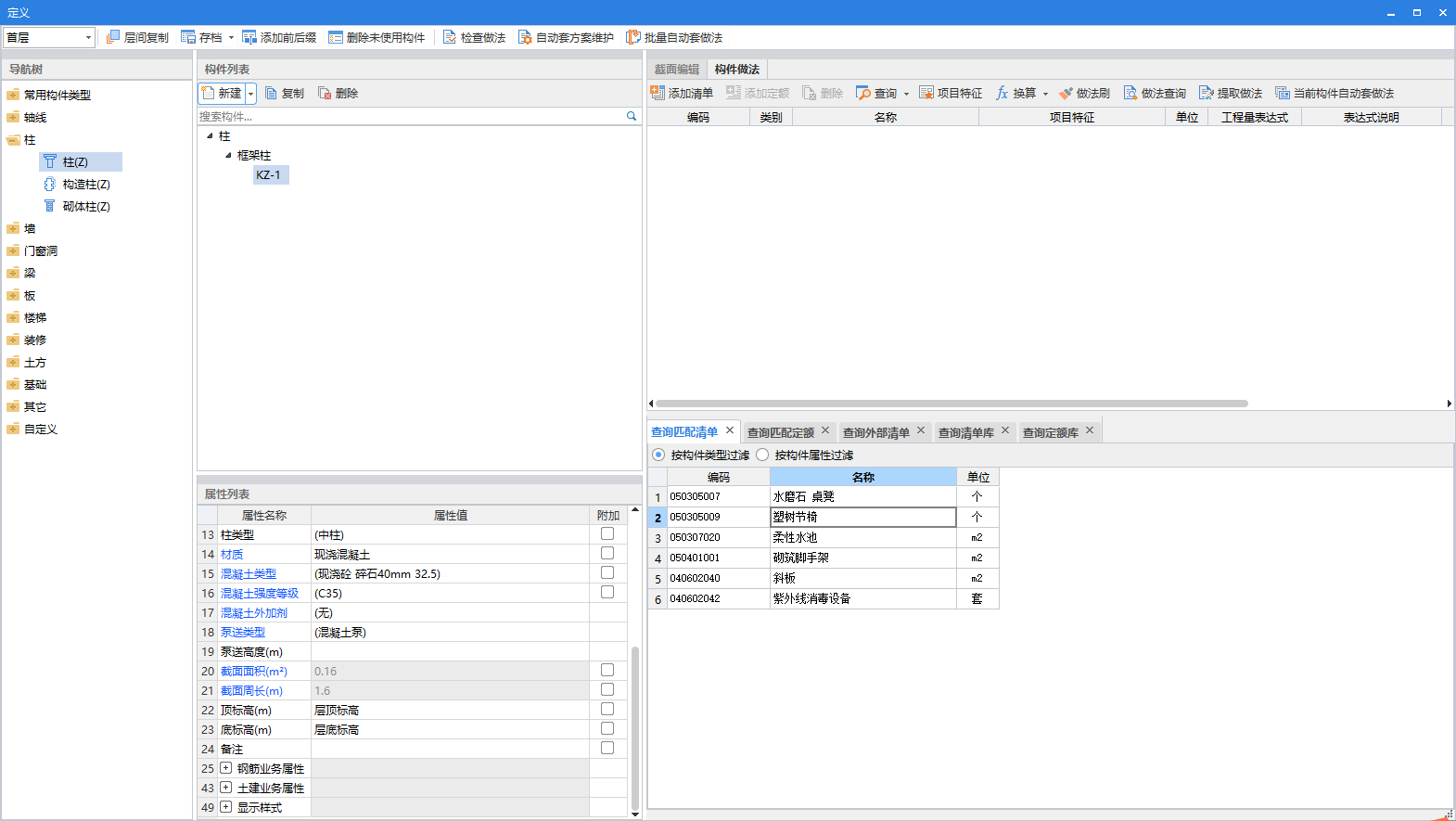The width and height of the screenshot is (1456, 821).
Task: Click the 添加定额 icon
Action: tap(734, 93)
